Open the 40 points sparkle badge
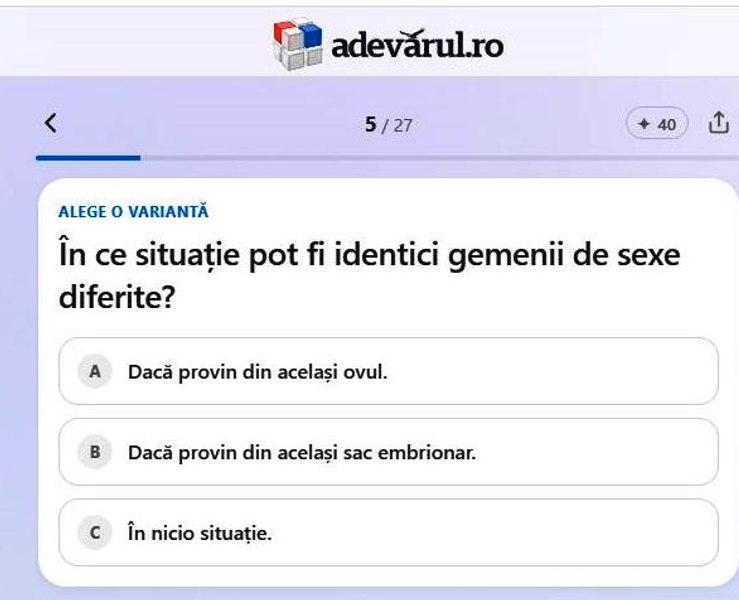Viewport: 739px width, 600px height. [x=657, y=124]
